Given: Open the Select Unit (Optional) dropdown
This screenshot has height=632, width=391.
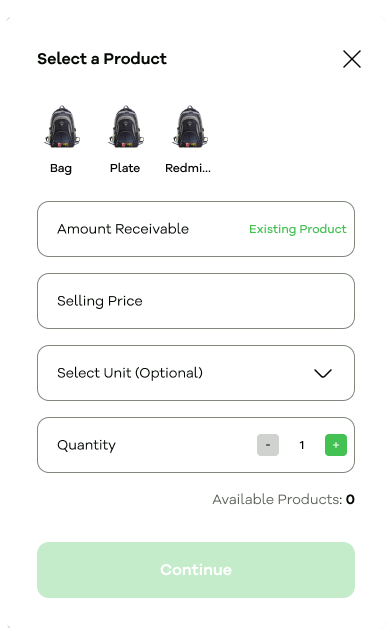Looking at the screenshot, I should [196, 373].
